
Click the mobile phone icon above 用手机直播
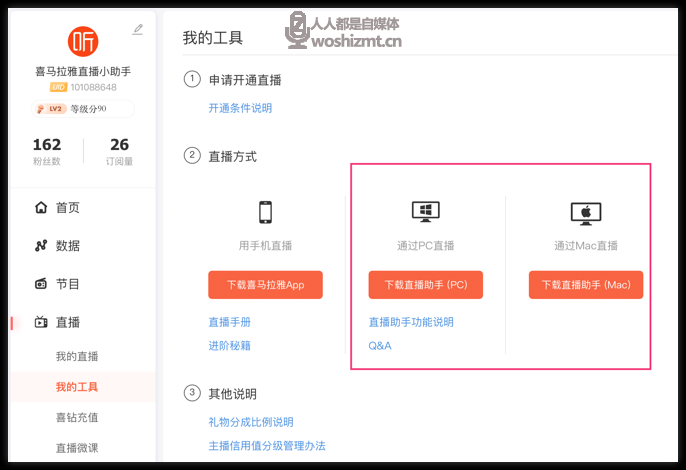(265, 212)
